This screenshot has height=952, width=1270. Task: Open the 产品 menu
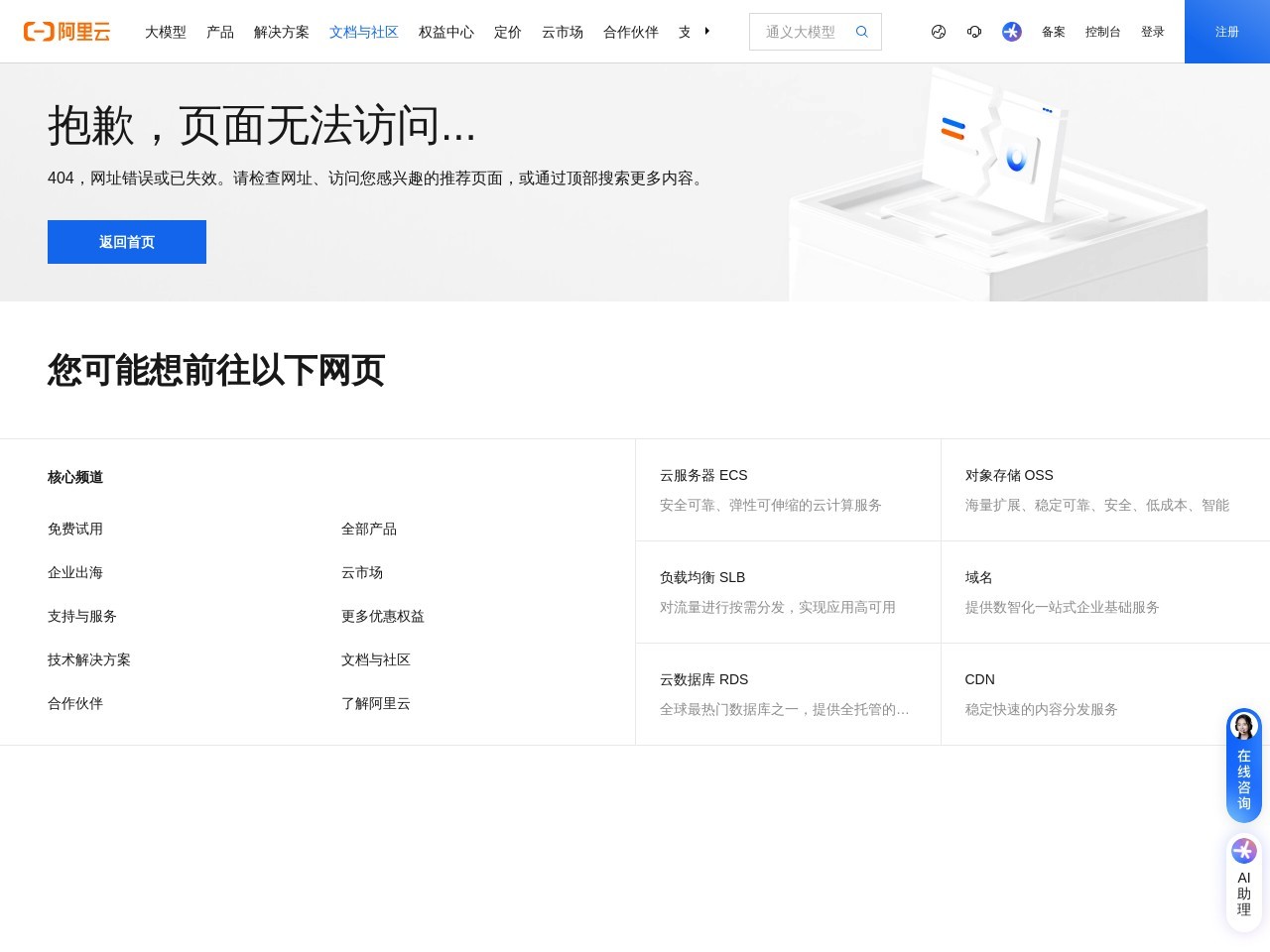pyautogui.click(x=220, y=32)
